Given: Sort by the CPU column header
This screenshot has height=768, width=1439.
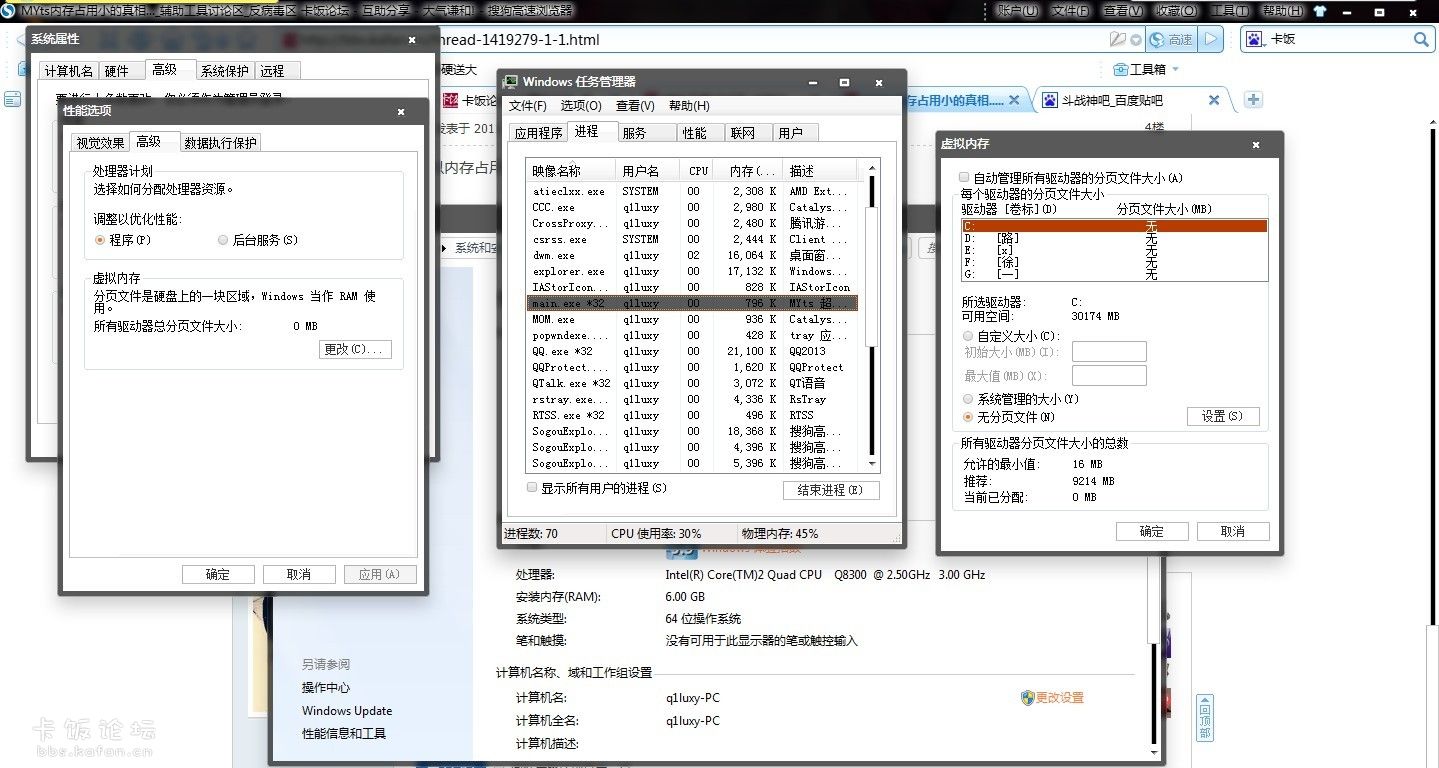Looking at the screenshot, I should [x=698, y=171].
